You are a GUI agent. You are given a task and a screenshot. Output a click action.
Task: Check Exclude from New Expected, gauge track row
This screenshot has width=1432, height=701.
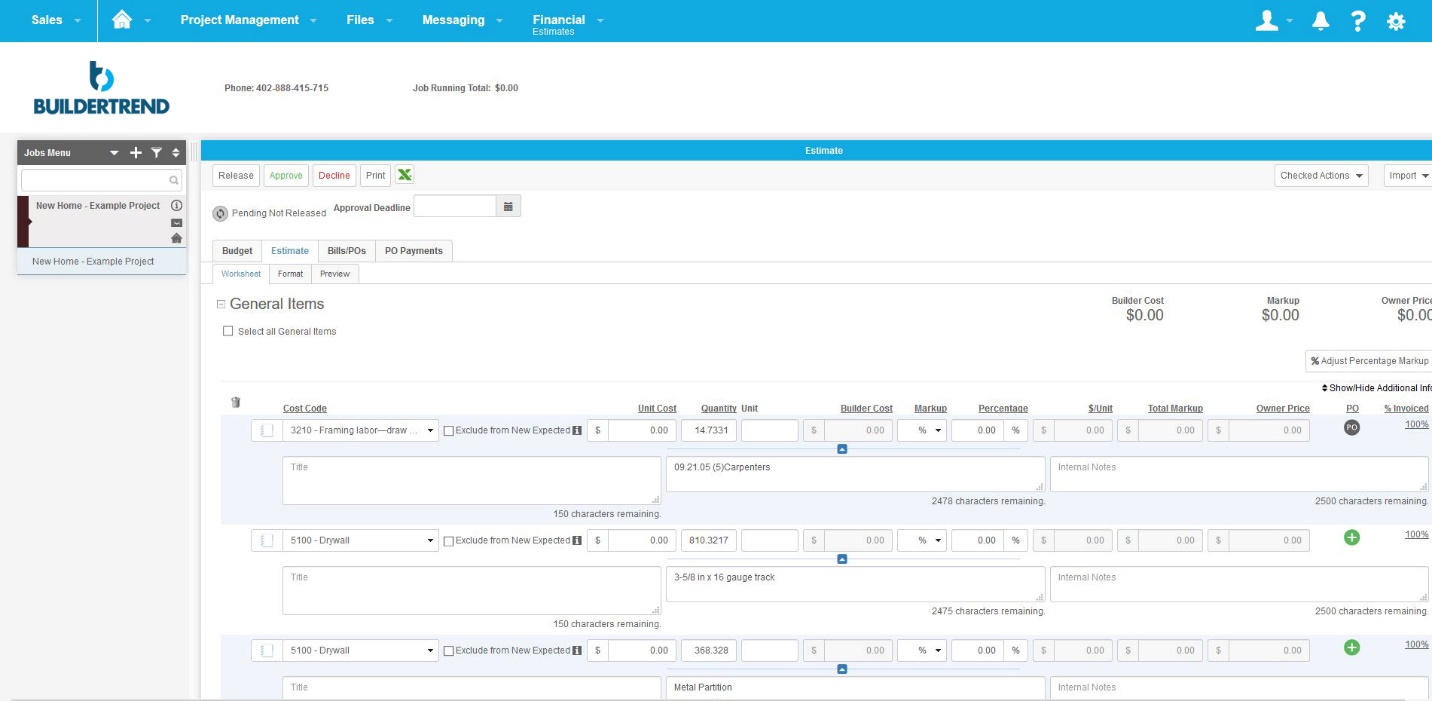pos(448,541)
